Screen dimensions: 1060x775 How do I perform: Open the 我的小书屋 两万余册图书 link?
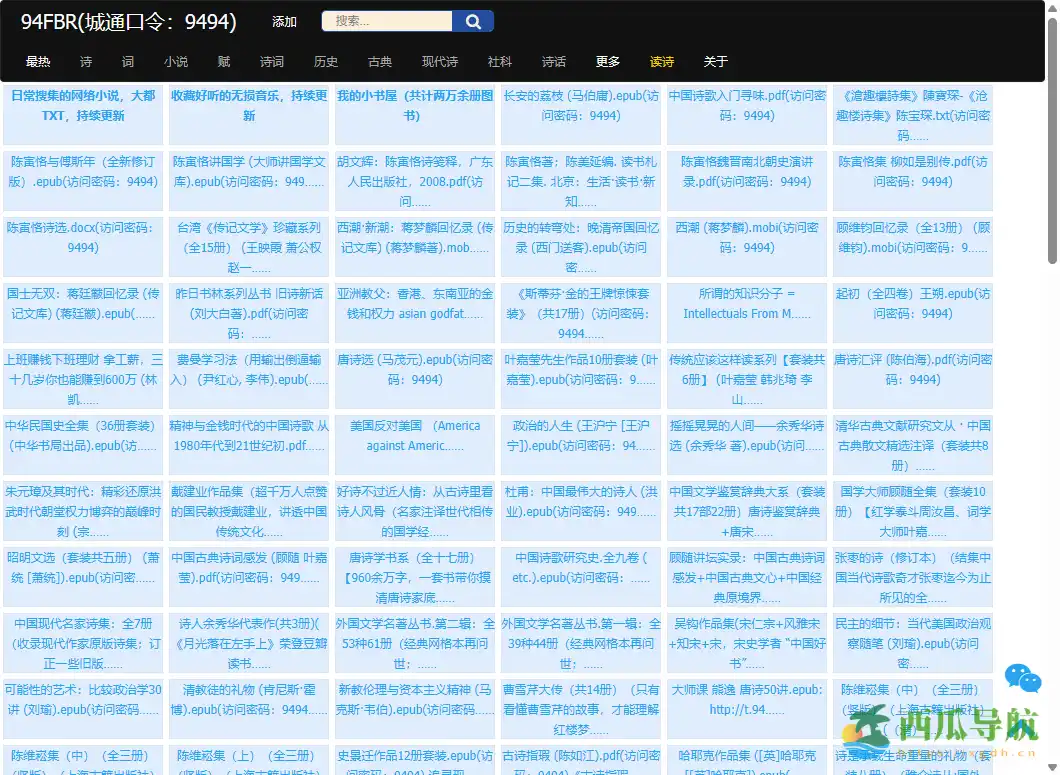[415, 105]
